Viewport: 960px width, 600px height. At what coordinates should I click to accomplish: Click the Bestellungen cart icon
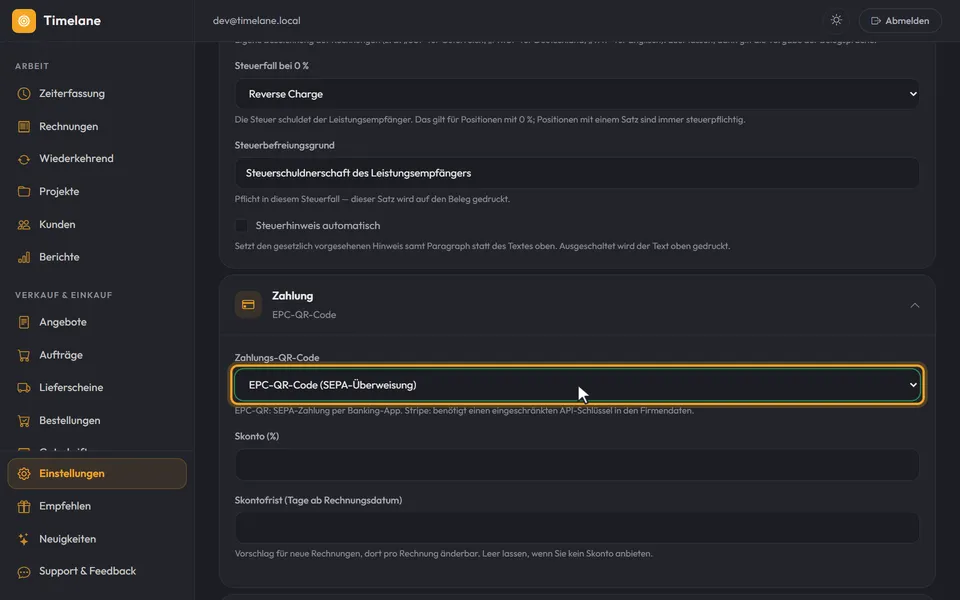(x=24, y=421)
